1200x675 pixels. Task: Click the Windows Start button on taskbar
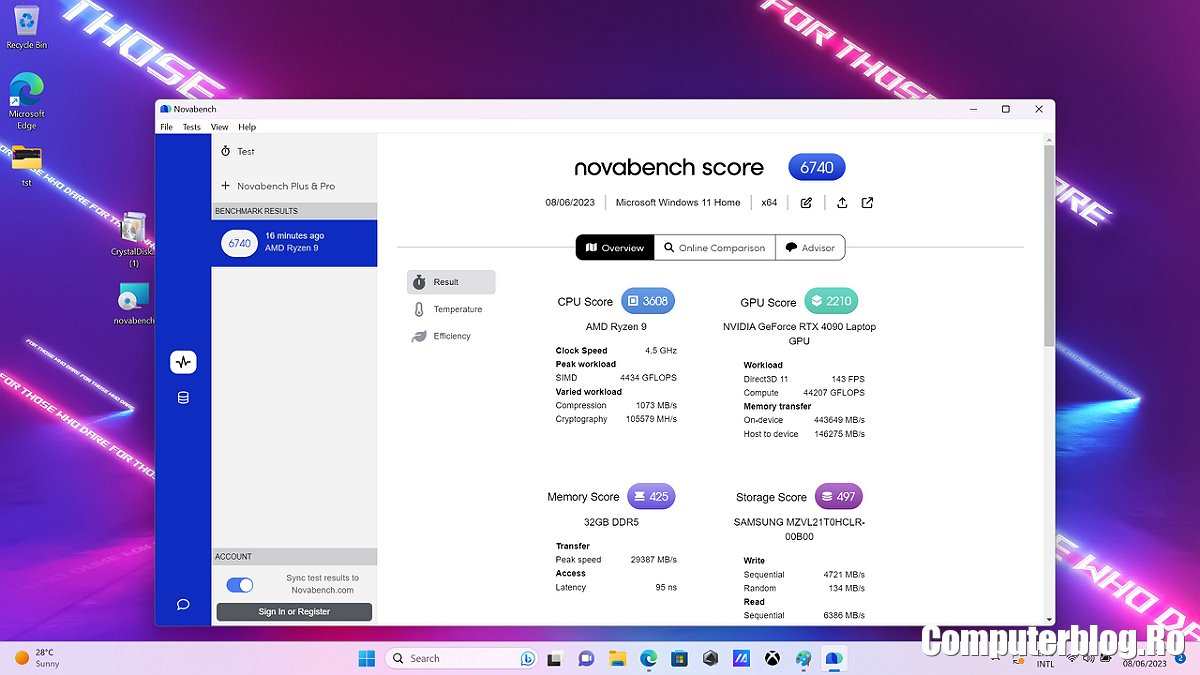click(x=367, y=658)
